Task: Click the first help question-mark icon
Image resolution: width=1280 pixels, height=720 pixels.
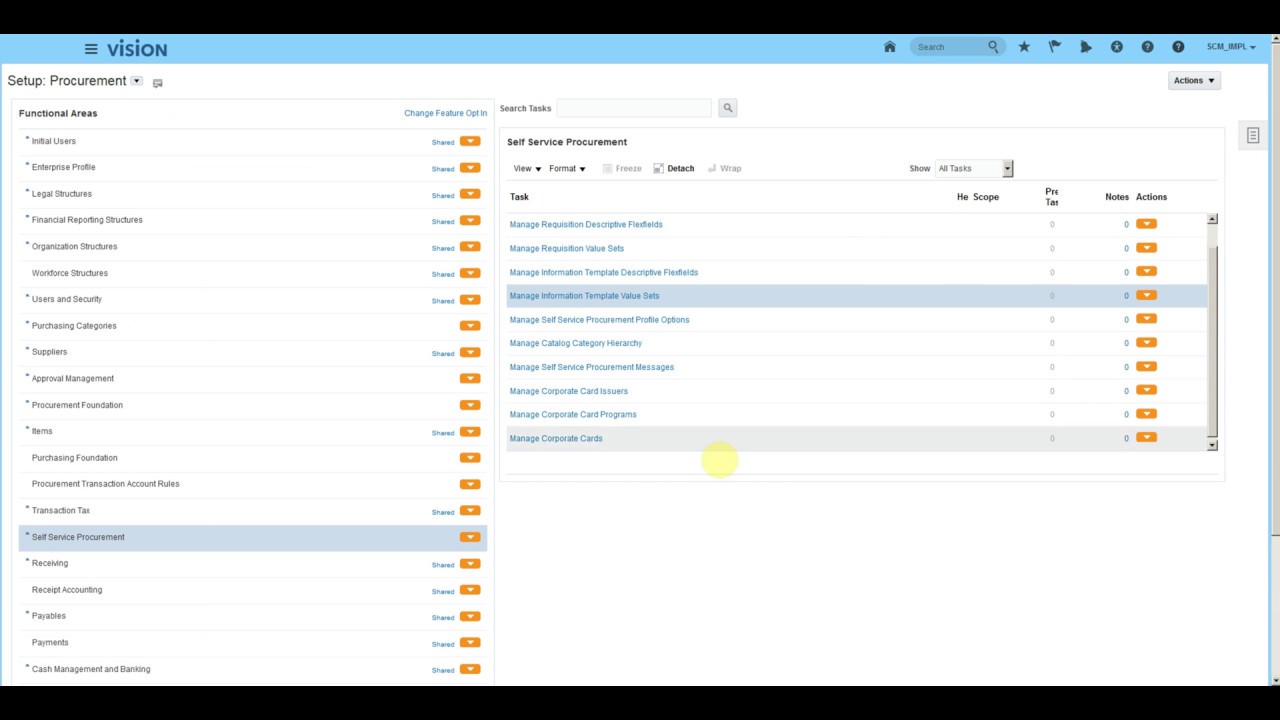Action: pyautogui.click(x=1147, y=47)
